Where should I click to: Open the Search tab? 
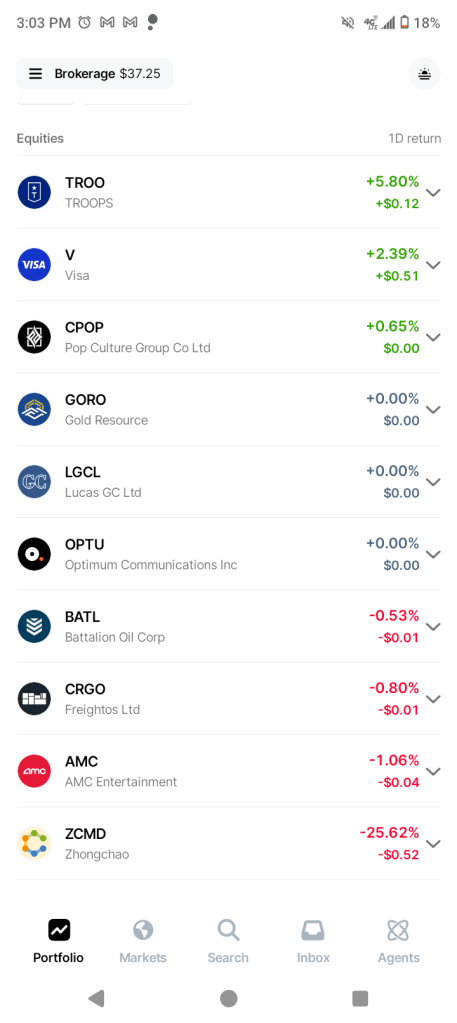[228, 941]
